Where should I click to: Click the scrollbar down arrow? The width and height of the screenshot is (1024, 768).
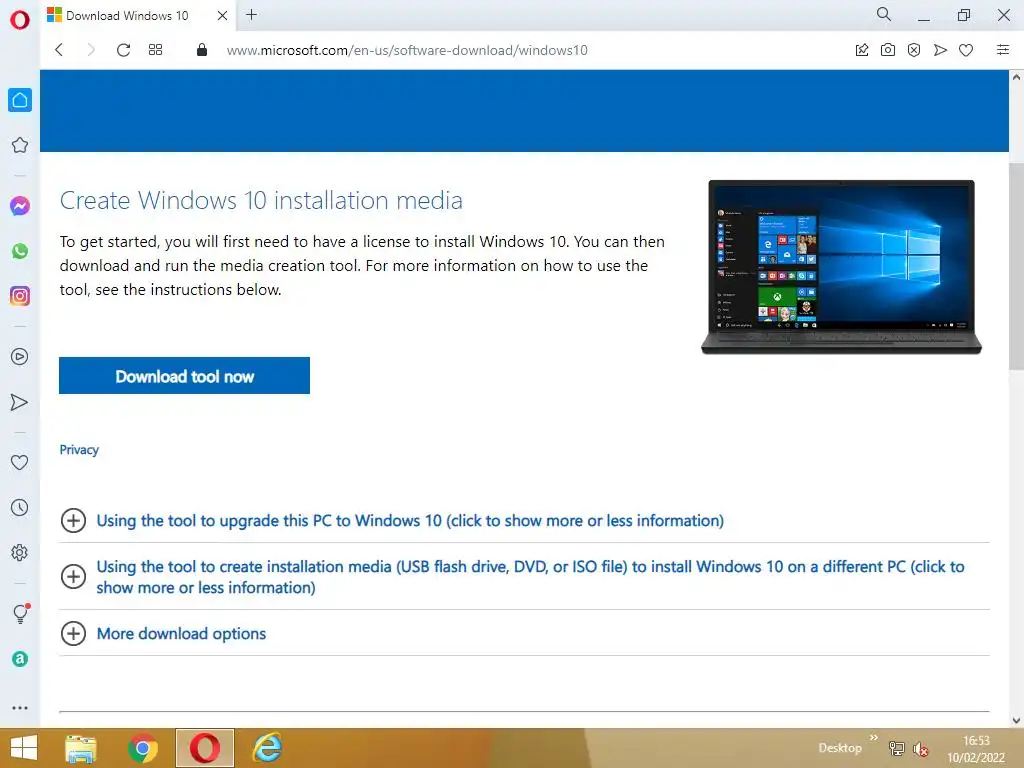tap(1016, 720)
